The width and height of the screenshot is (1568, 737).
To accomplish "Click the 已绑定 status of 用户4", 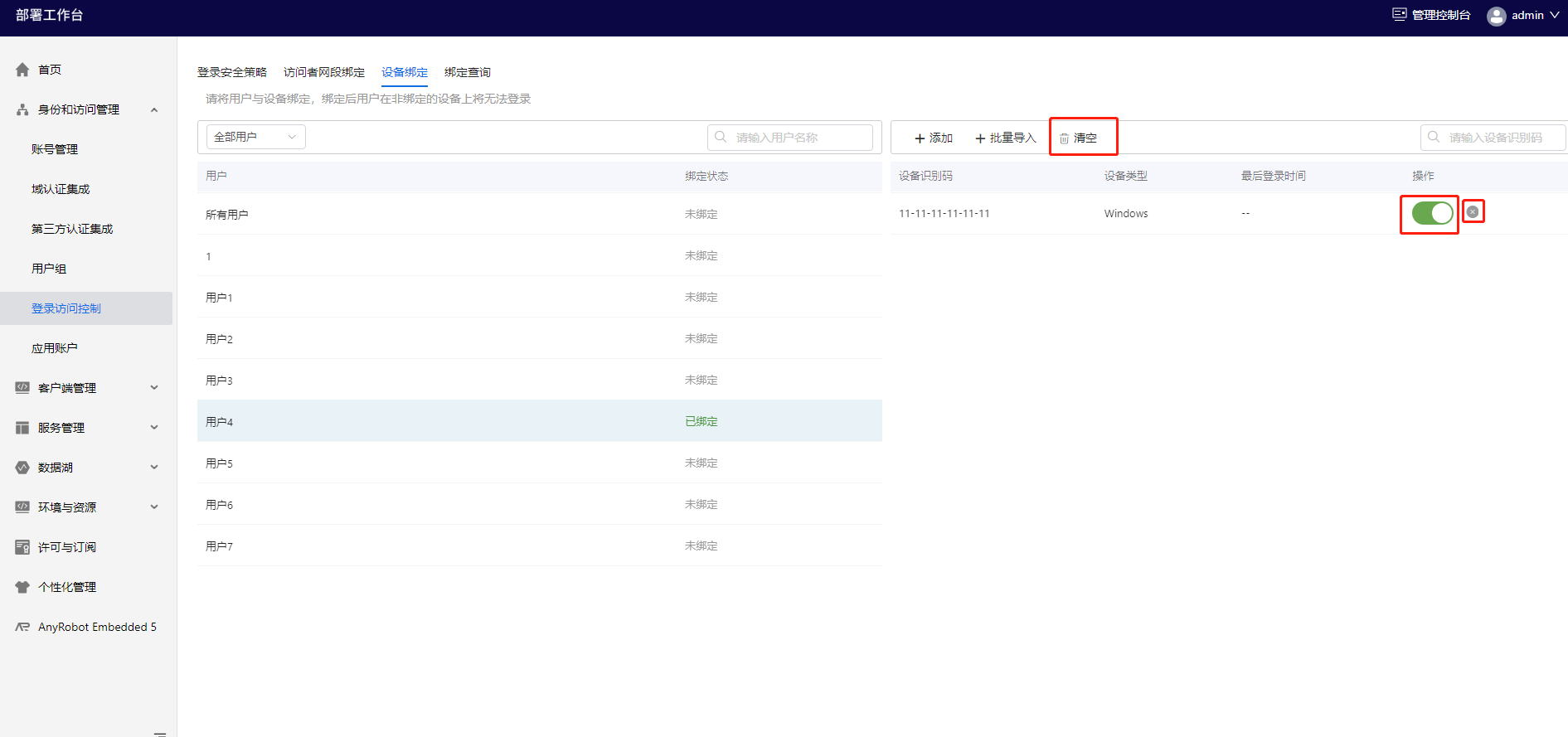I will pyautogui.click(x=701, y=421).
